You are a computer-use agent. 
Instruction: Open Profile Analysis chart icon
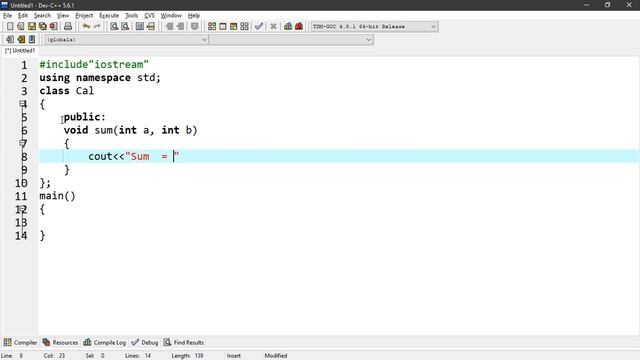(x=288, y=27)
